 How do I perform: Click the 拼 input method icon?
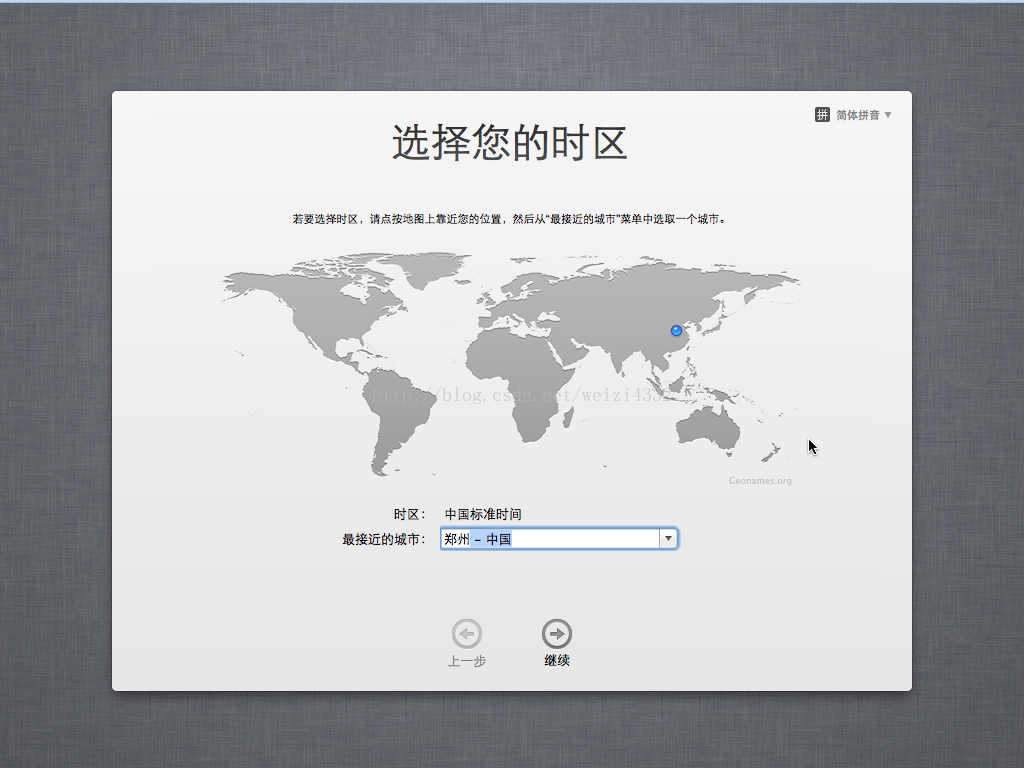(x=822, y=115)
